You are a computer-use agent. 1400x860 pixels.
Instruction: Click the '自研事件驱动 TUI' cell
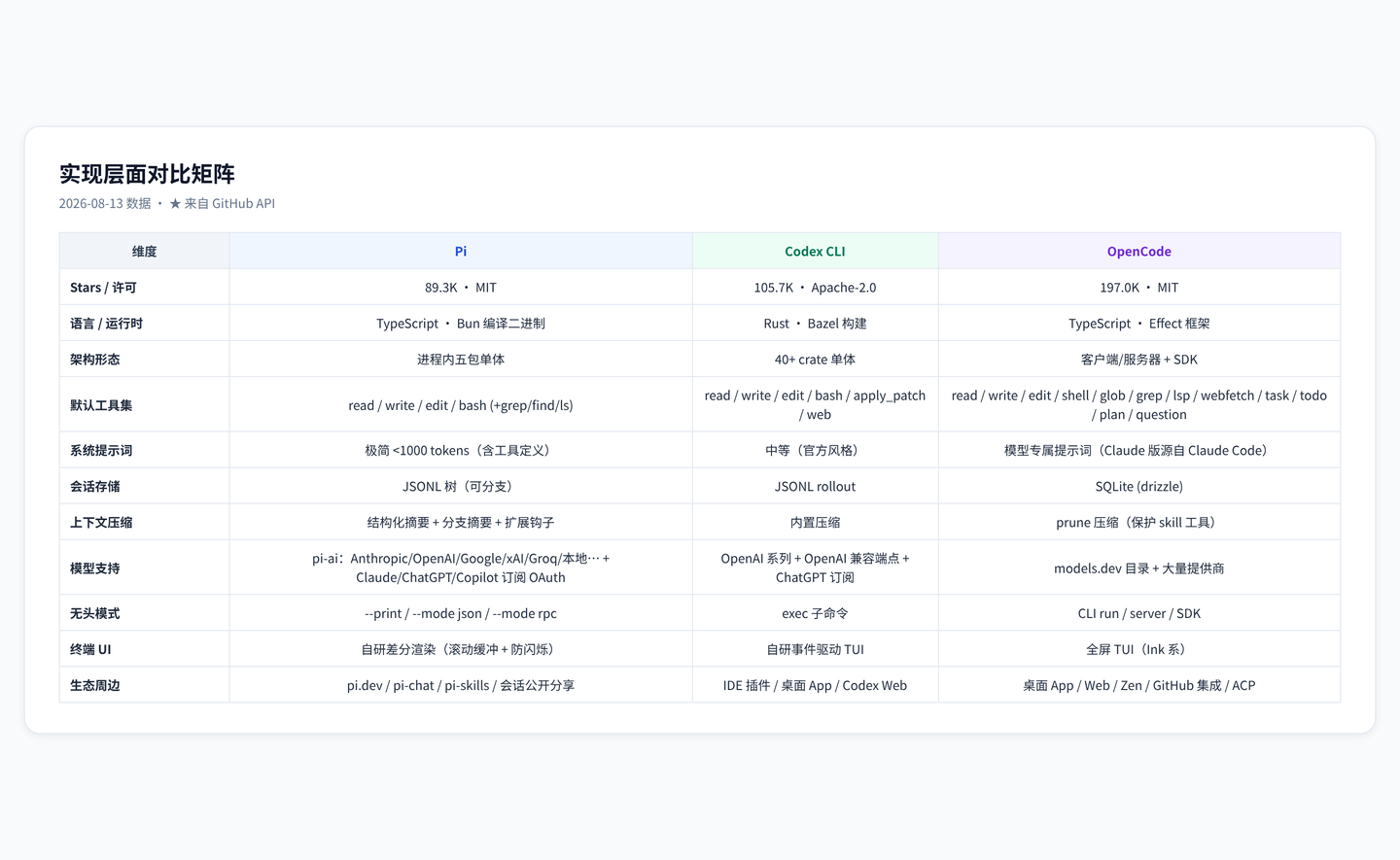[x=815, y=650]
